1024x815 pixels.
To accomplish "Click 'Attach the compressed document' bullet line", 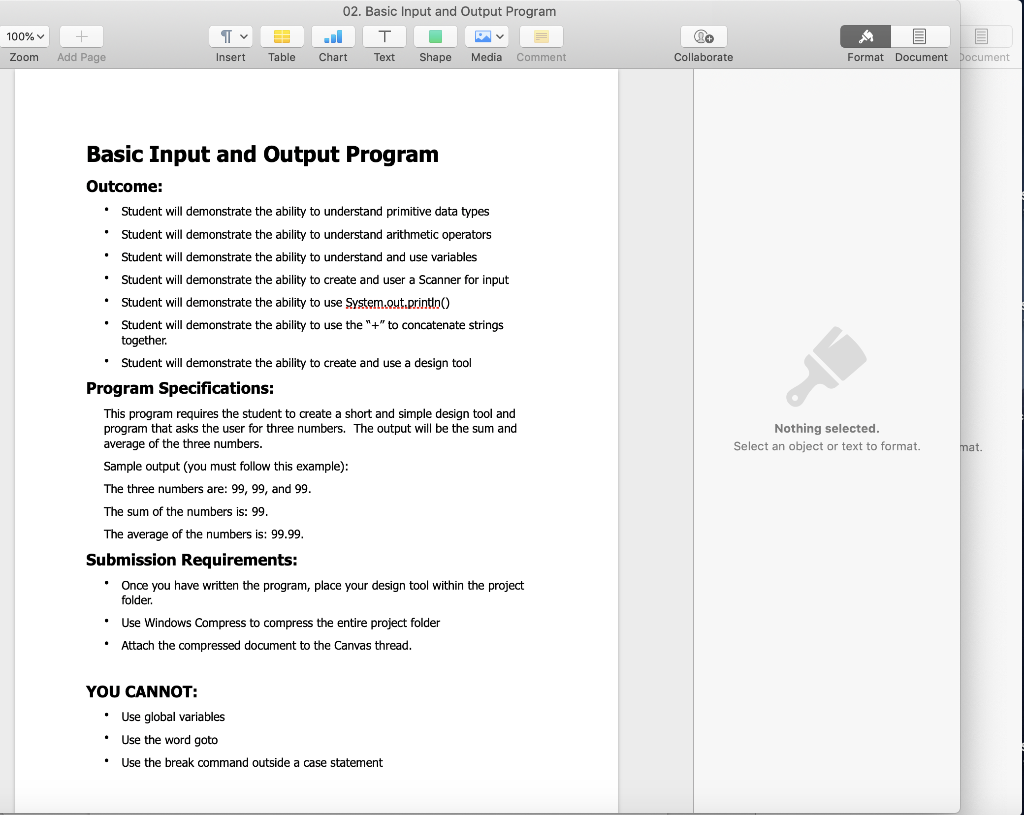I will 266,646.
